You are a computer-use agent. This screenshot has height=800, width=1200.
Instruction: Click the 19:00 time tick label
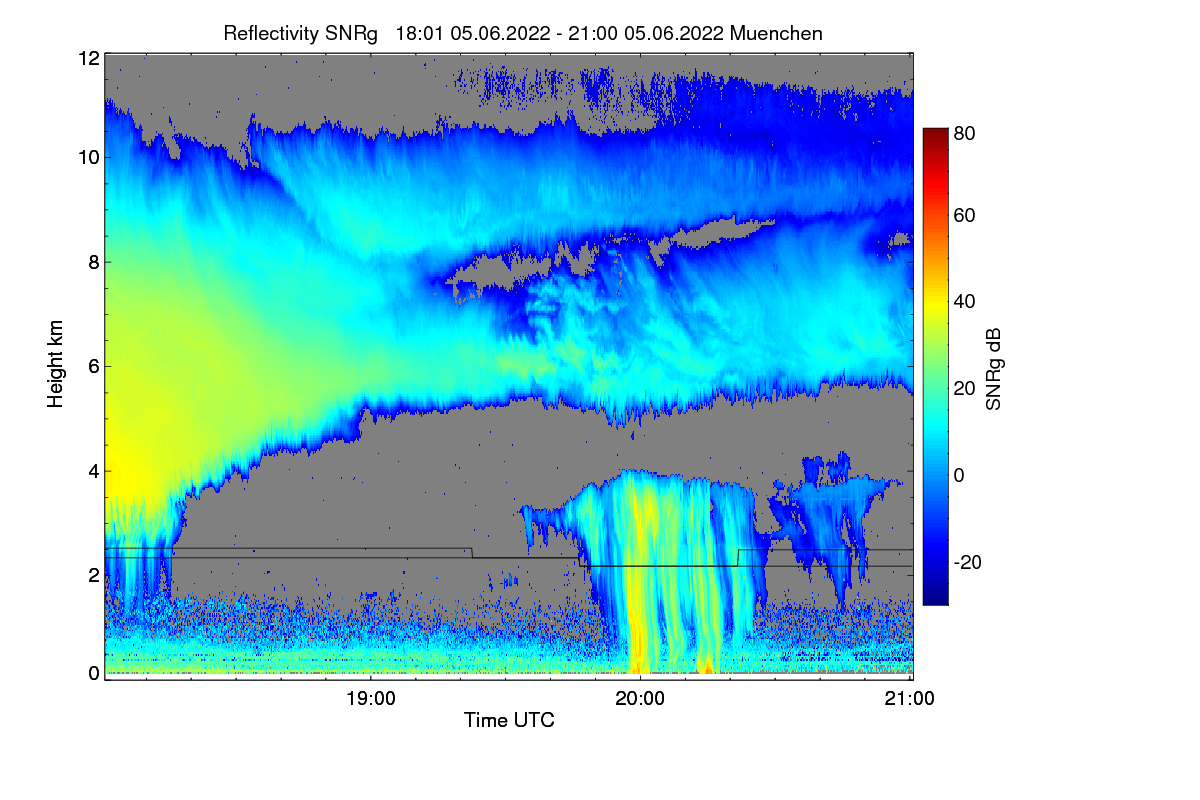pyautogui.click(x=371, y=699)
